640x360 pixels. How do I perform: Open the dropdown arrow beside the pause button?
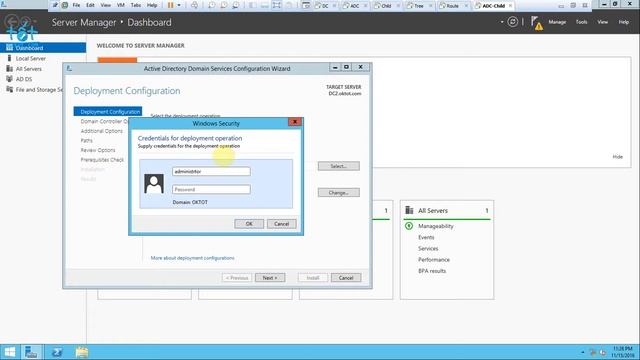(x=179, y=5)
